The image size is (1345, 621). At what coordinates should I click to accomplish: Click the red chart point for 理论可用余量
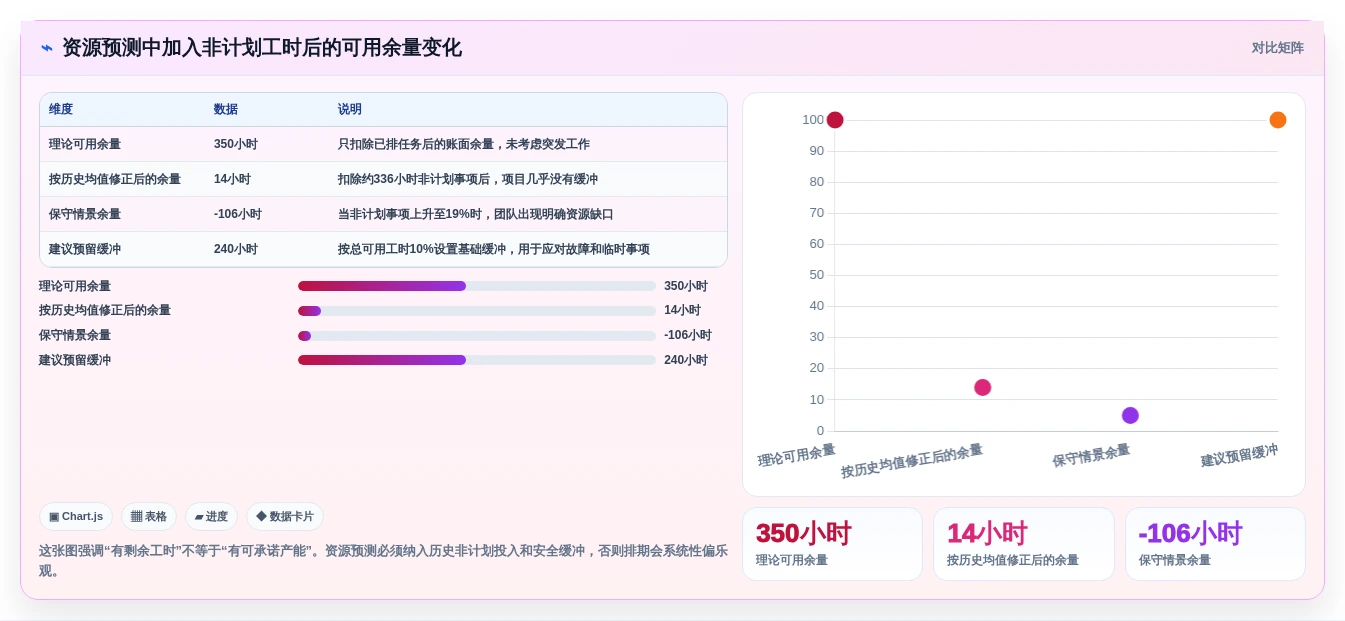(x=835, y=120)
